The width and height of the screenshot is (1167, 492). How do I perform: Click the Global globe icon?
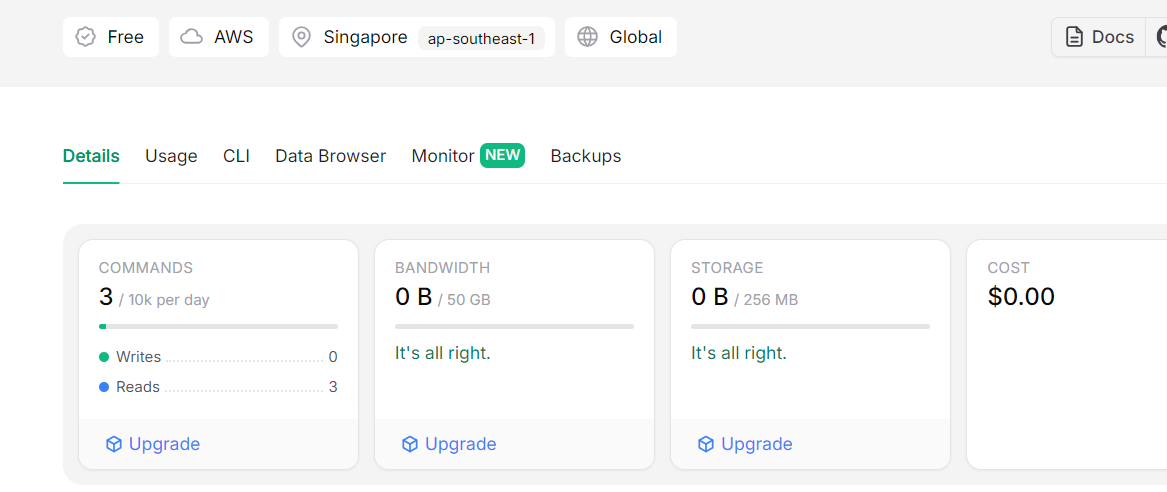tap(588, 37)
